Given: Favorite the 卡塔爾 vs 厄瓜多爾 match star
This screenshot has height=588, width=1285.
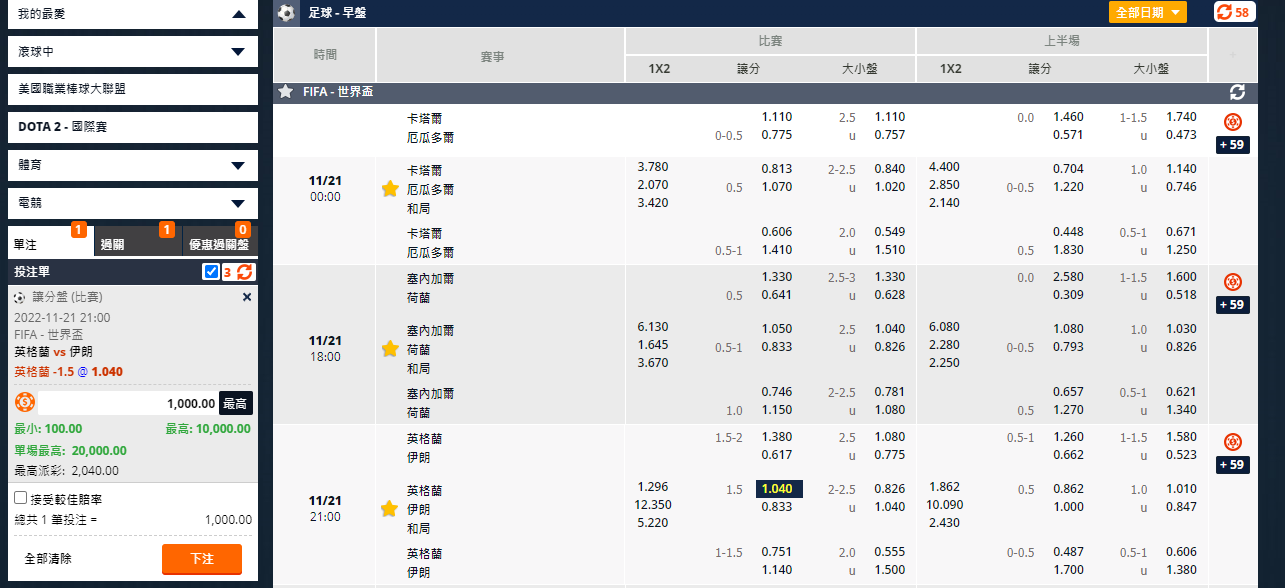Looking at the screenshot, I should click(390, 188).
